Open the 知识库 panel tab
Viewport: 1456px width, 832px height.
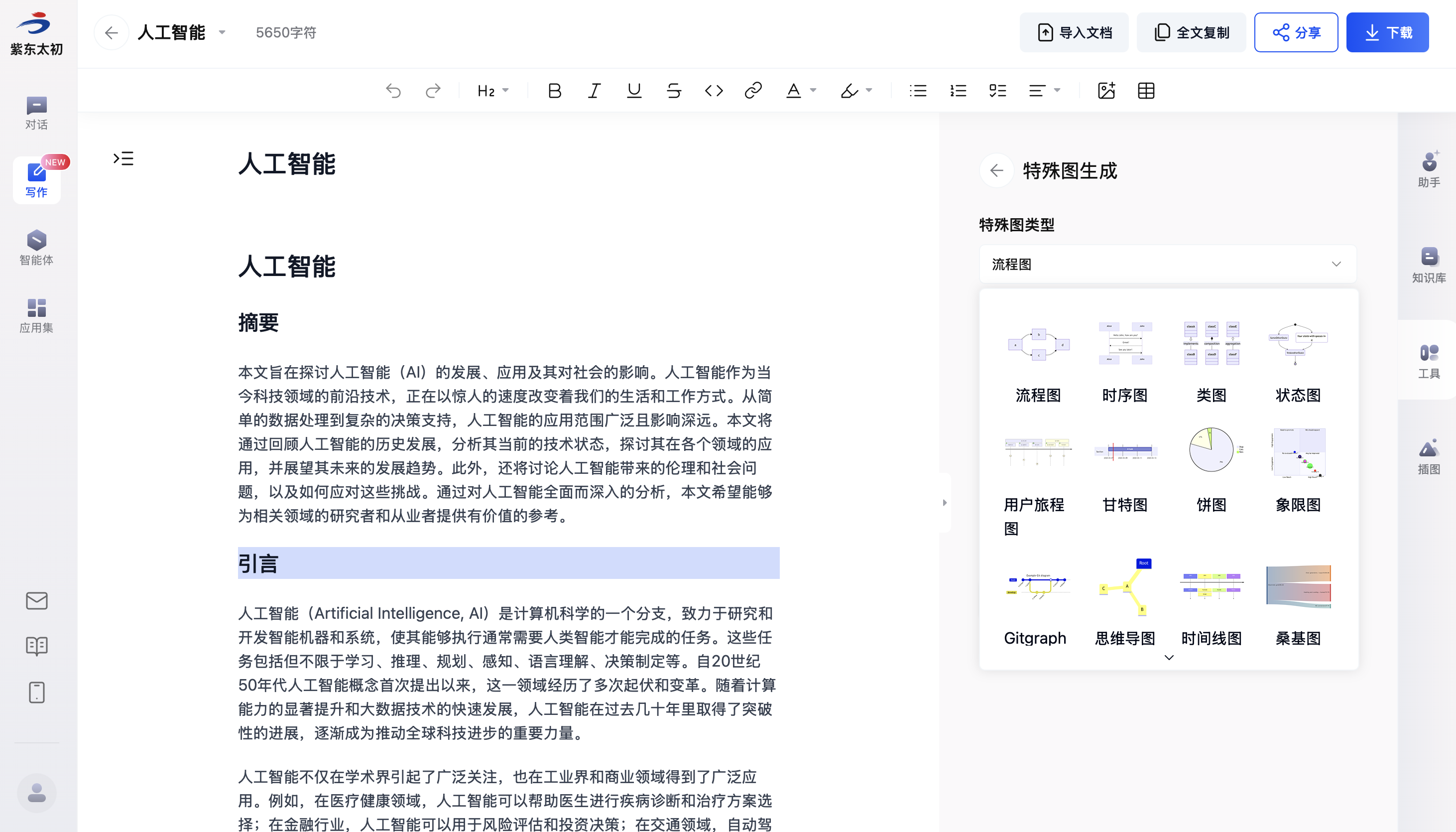pyautogui.click(x=1429, y=265)
